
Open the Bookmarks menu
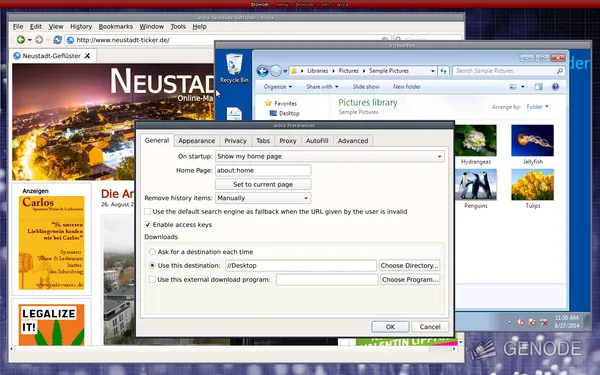click(116, 26)
